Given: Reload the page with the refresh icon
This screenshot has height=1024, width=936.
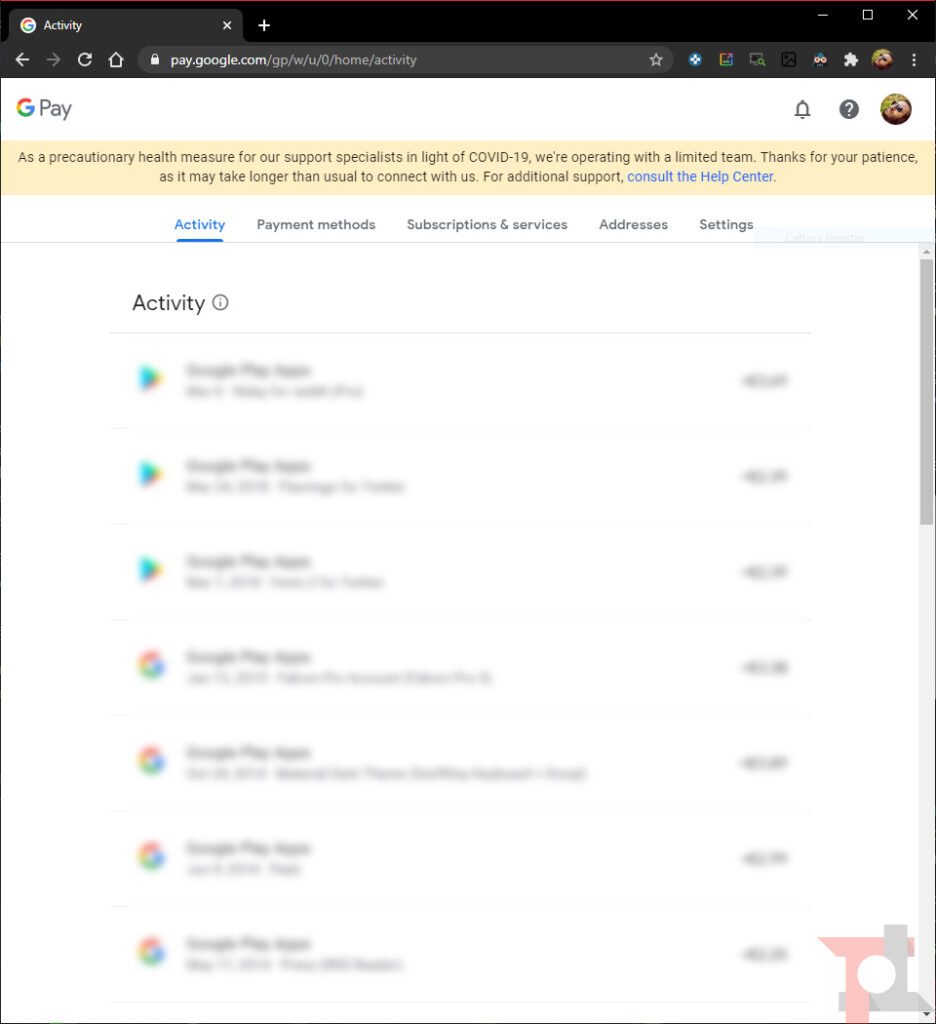Looking at the screenshot, I should tap(84, 59).
